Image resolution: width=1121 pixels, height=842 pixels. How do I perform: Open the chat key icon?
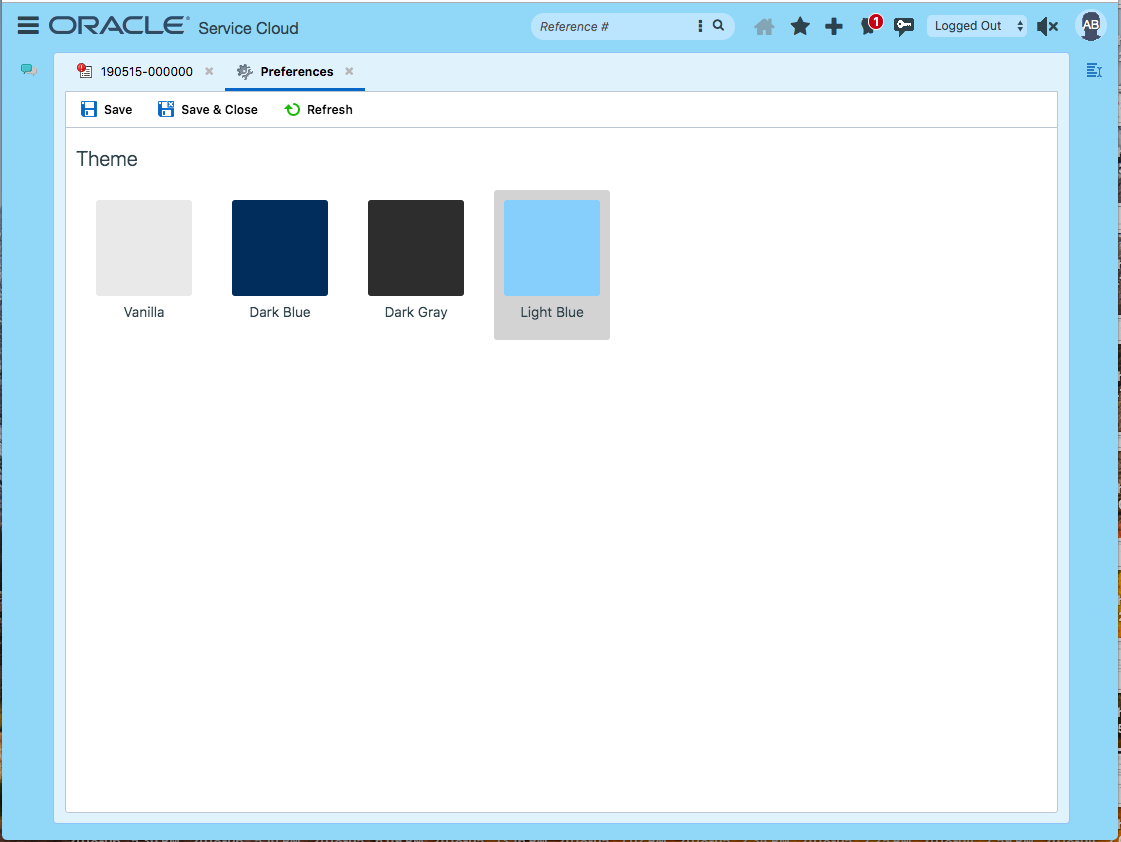coord(904,26)
